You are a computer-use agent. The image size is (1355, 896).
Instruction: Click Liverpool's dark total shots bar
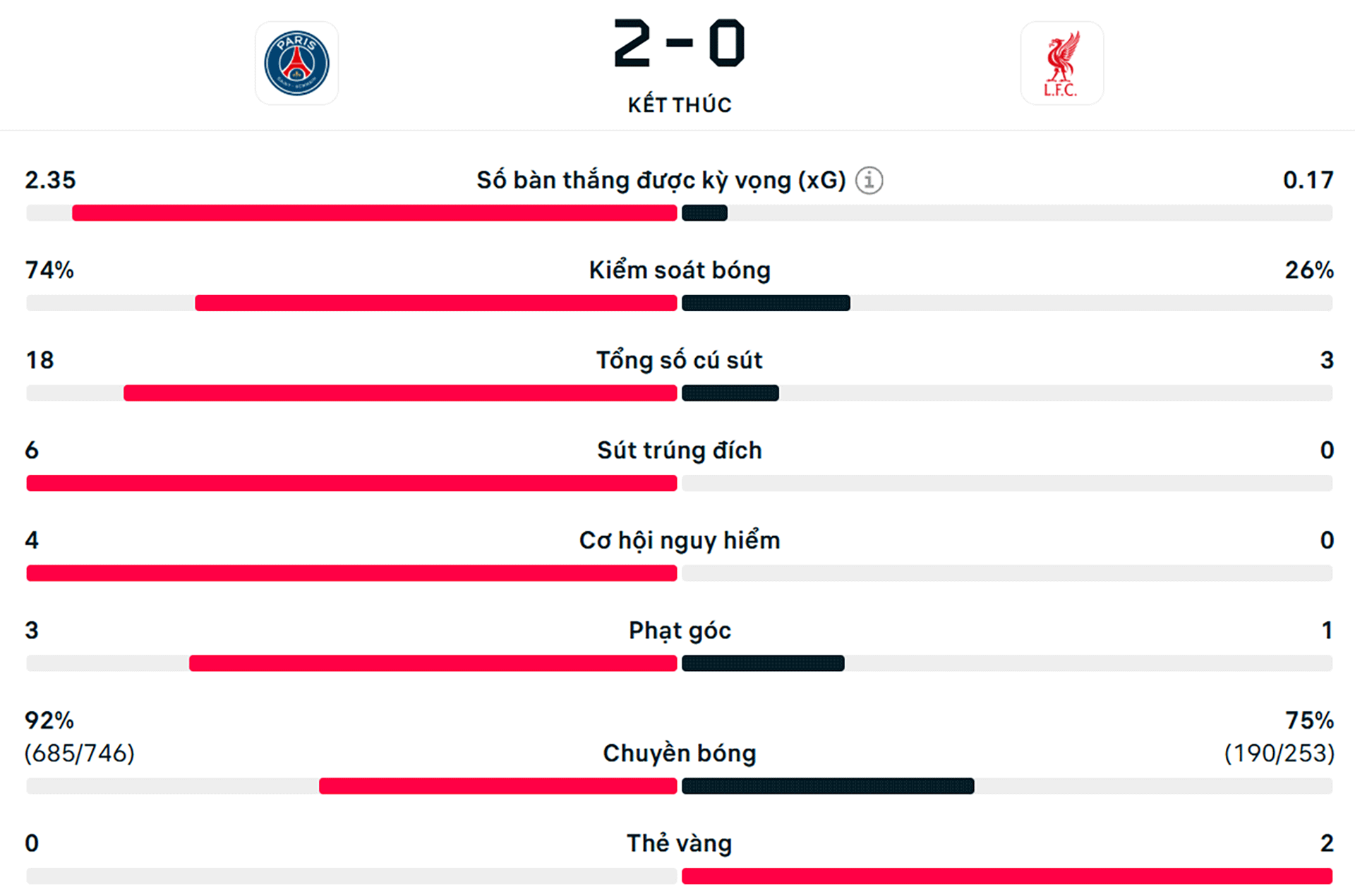(x=730, y=393)
